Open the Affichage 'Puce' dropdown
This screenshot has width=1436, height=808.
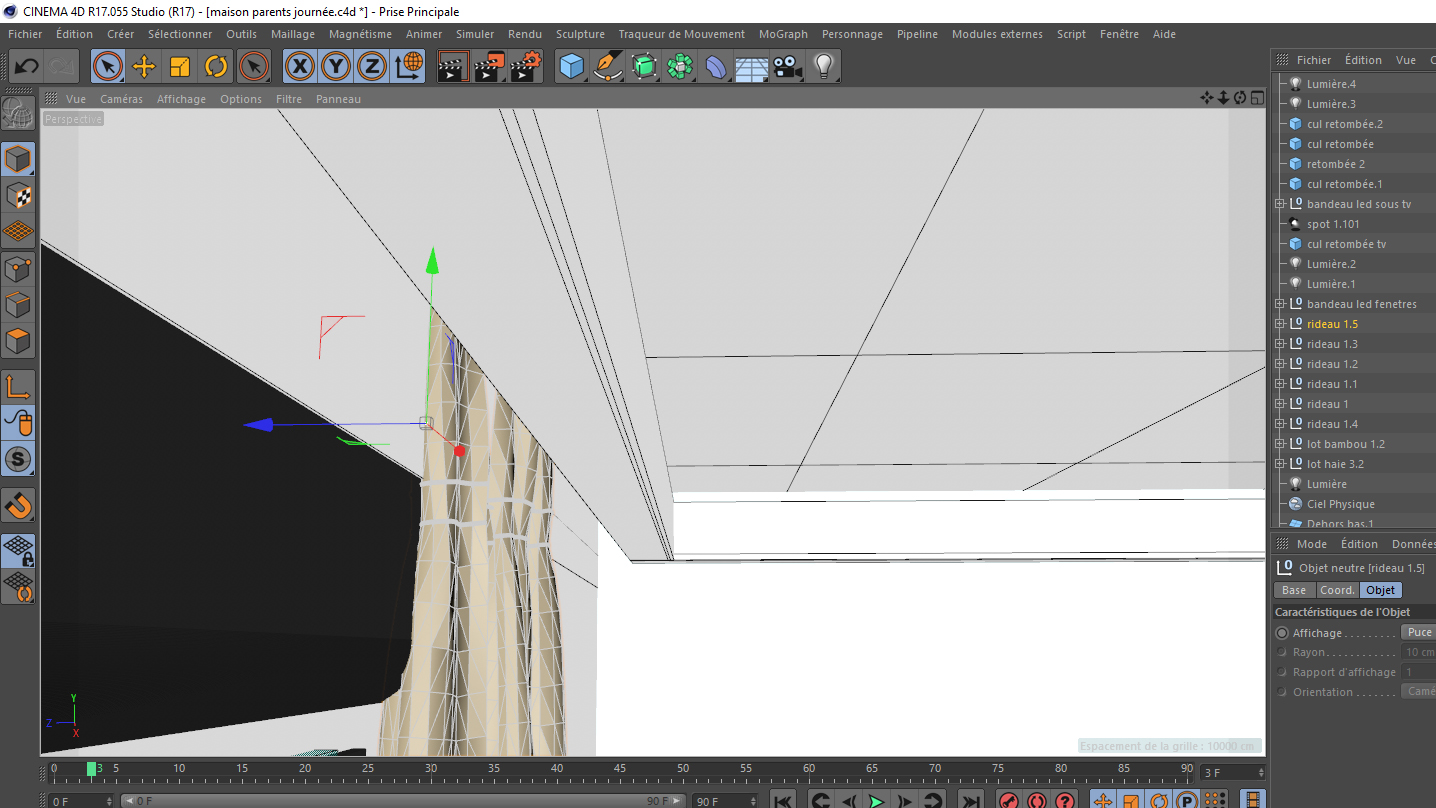tap(1418, 632)
